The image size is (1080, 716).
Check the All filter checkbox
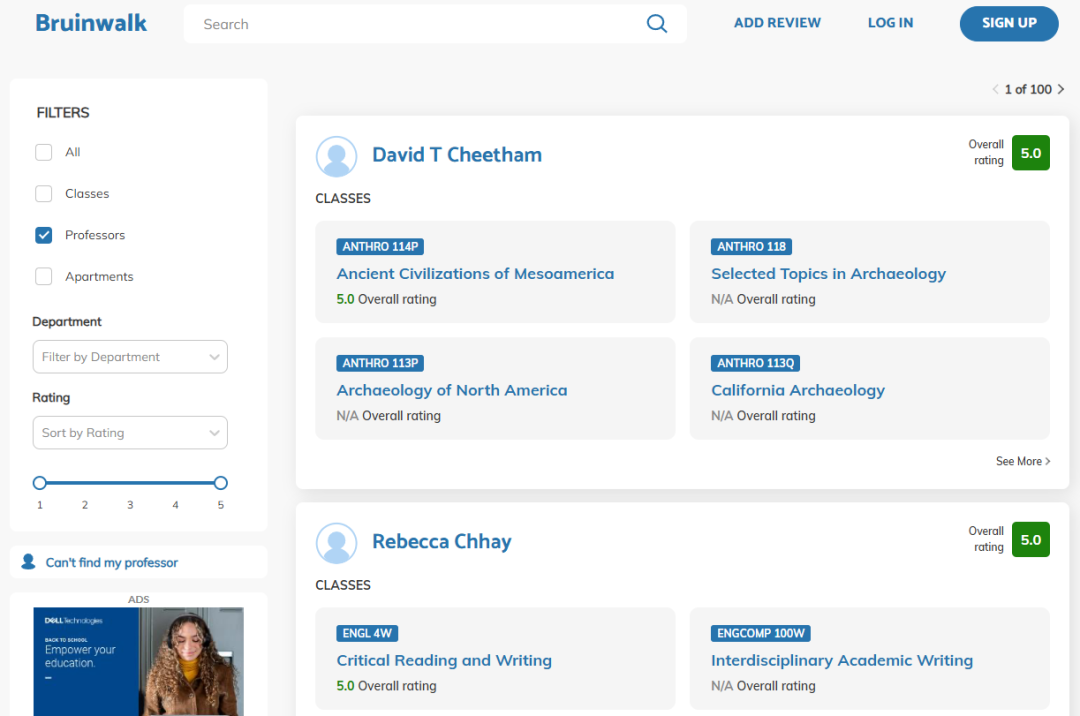(44, 152)
